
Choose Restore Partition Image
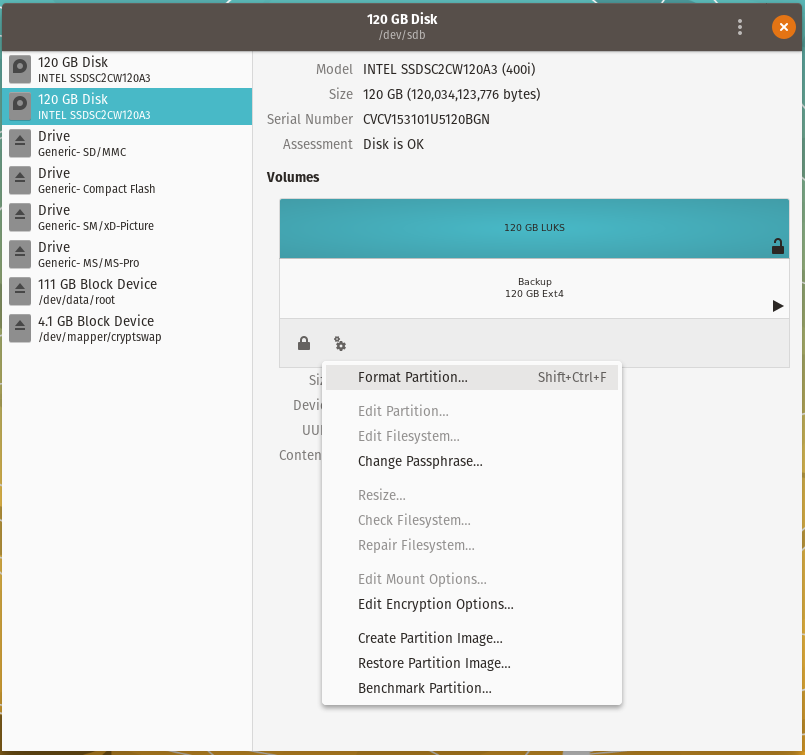point(434,663)
